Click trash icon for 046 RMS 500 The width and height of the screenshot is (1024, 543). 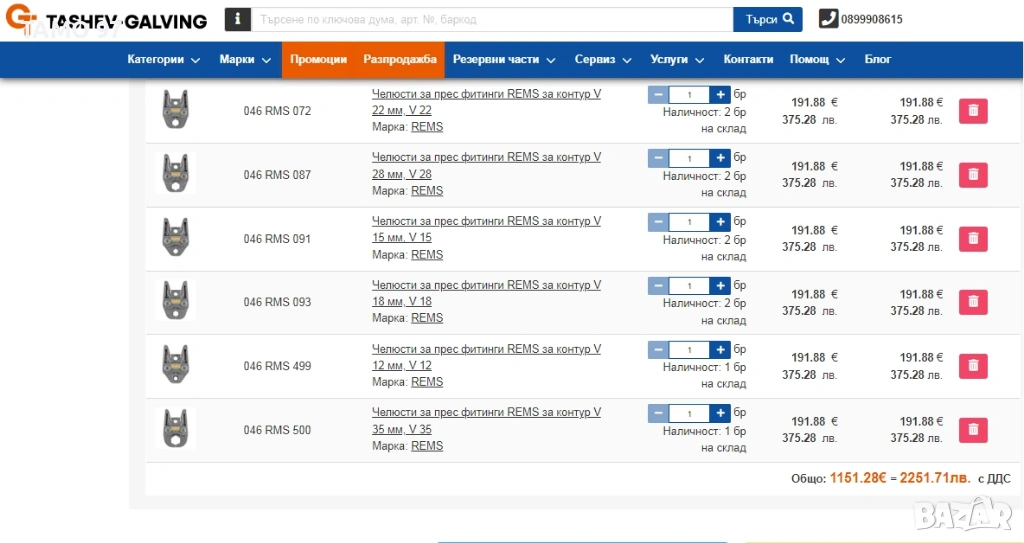coord(973,430)
